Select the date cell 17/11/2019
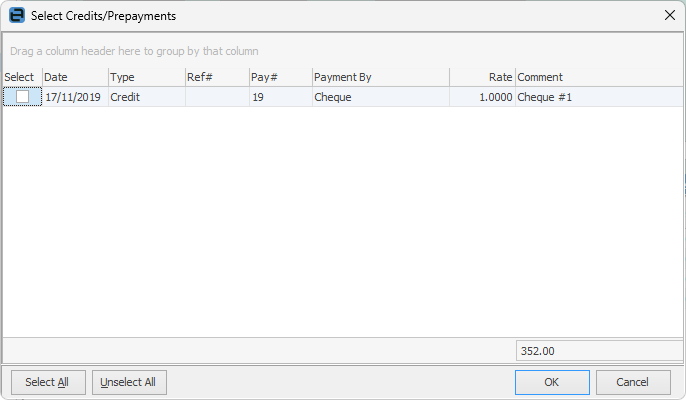The image size is (686, 400). (x=75, y=97)
